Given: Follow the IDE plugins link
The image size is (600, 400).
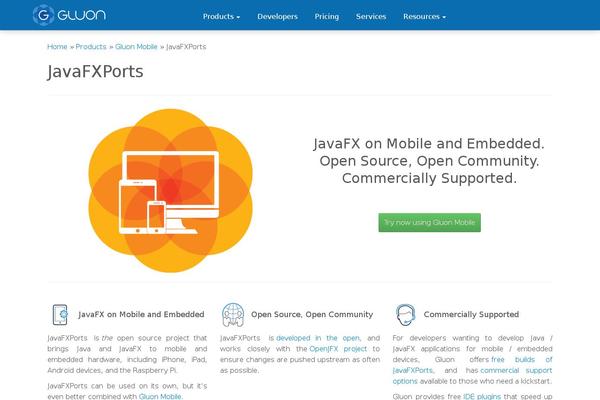Looking at the screenshot, I should (x=482, y=396).
